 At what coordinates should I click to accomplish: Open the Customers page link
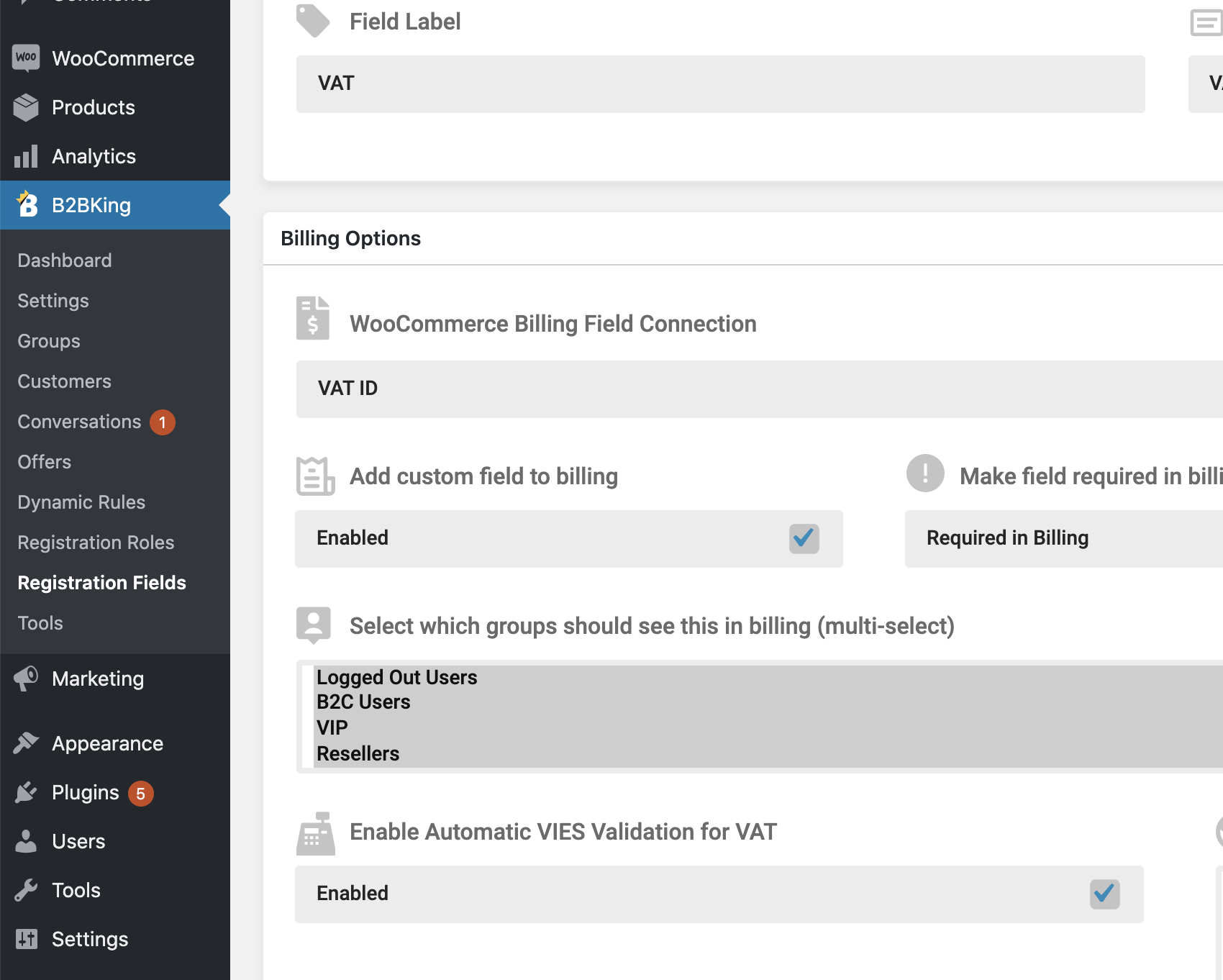65,381
